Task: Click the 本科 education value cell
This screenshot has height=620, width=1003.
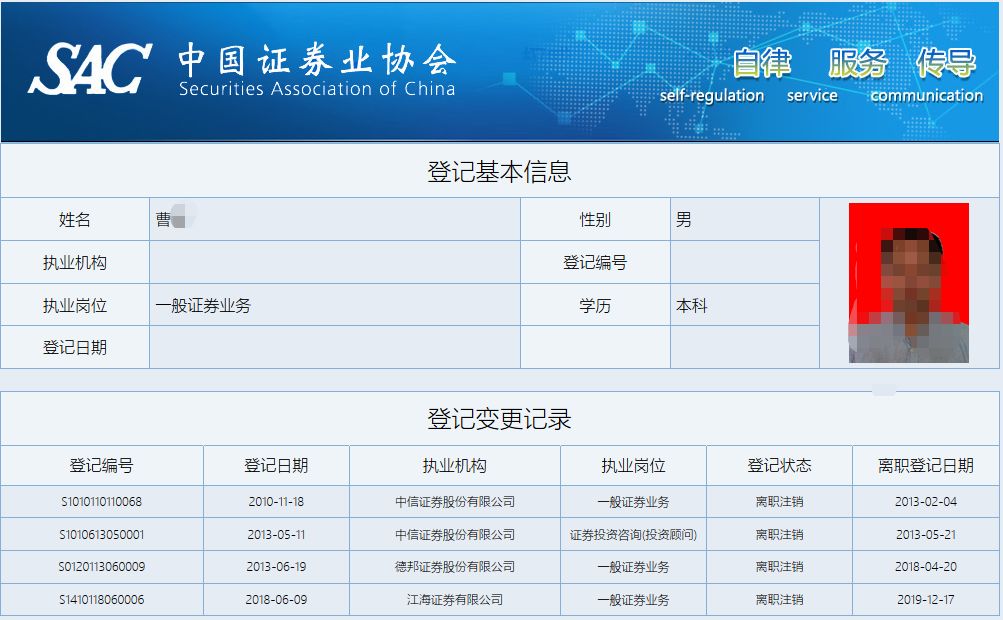Action: (692, 306)
